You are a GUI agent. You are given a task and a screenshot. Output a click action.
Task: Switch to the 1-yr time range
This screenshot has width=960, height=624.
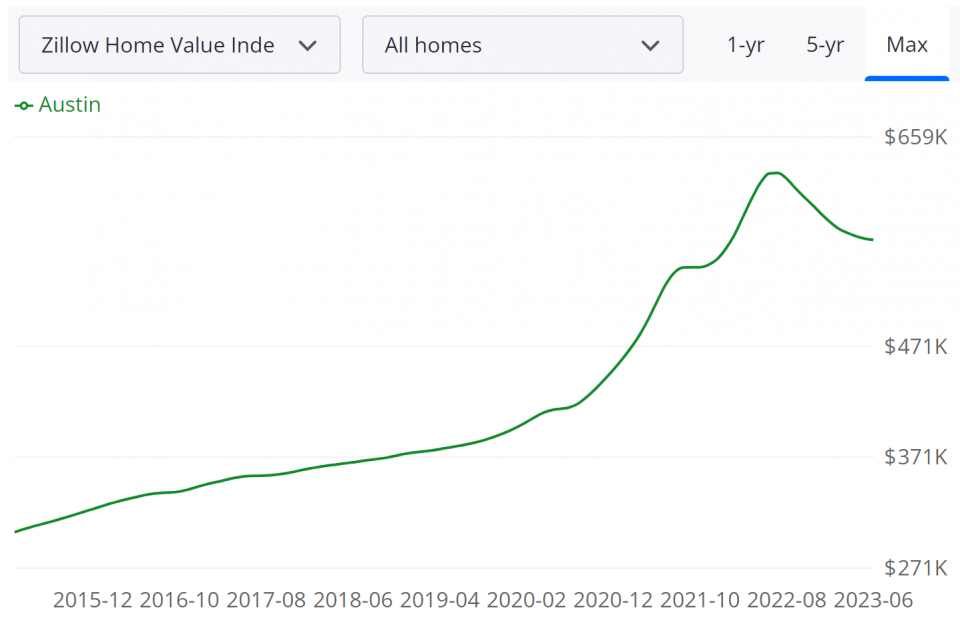(x=746, y=44)
